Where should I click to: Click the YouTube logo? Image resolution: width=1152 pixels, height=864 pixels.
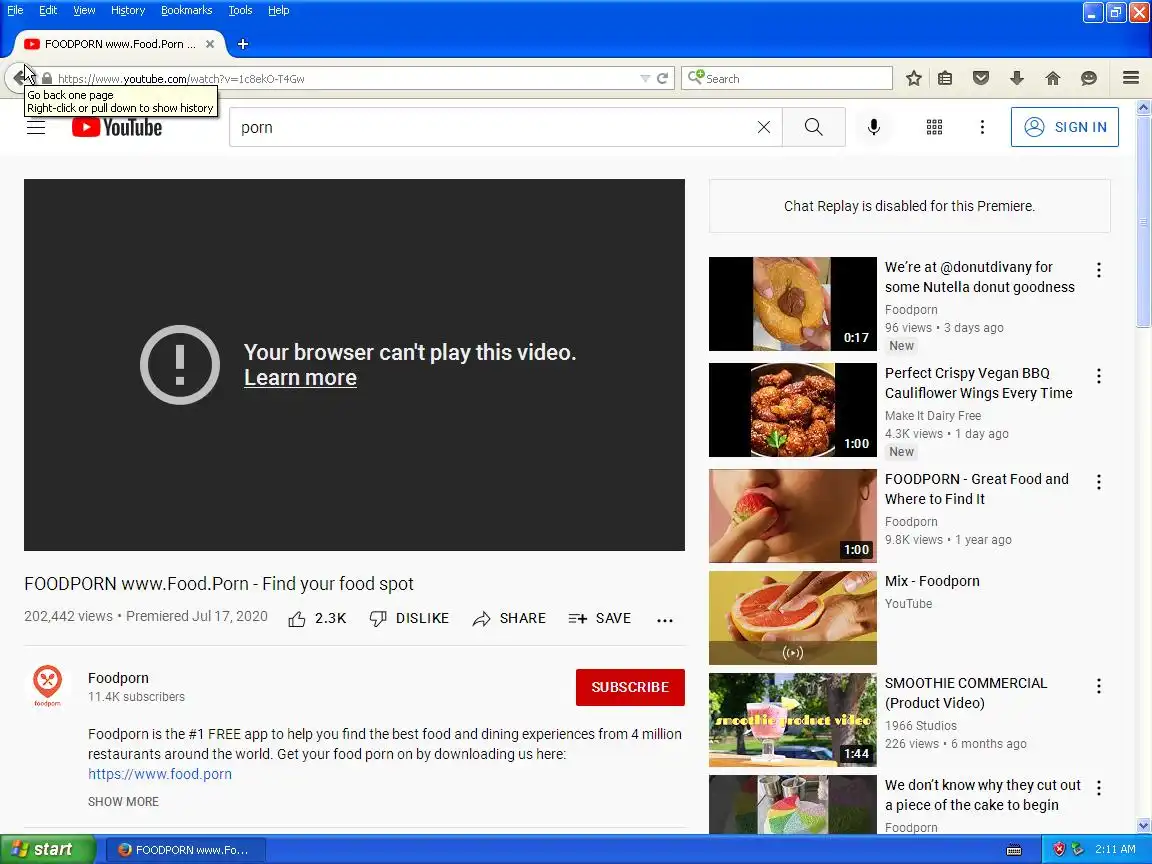pyautogui.click(x=117, y=127)
